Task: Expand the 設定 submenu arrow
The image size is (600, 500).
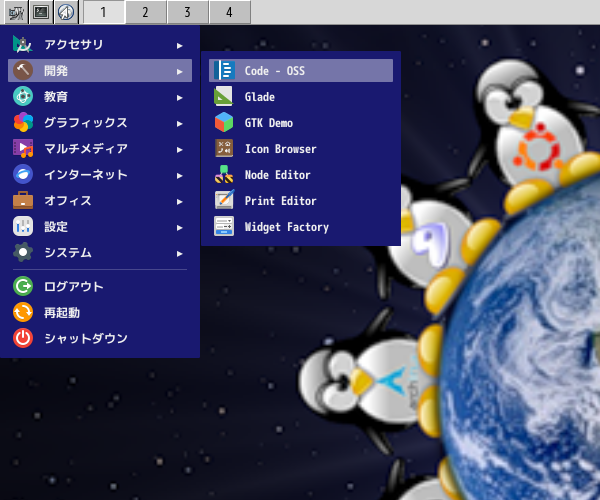Action: pos(179,228)
